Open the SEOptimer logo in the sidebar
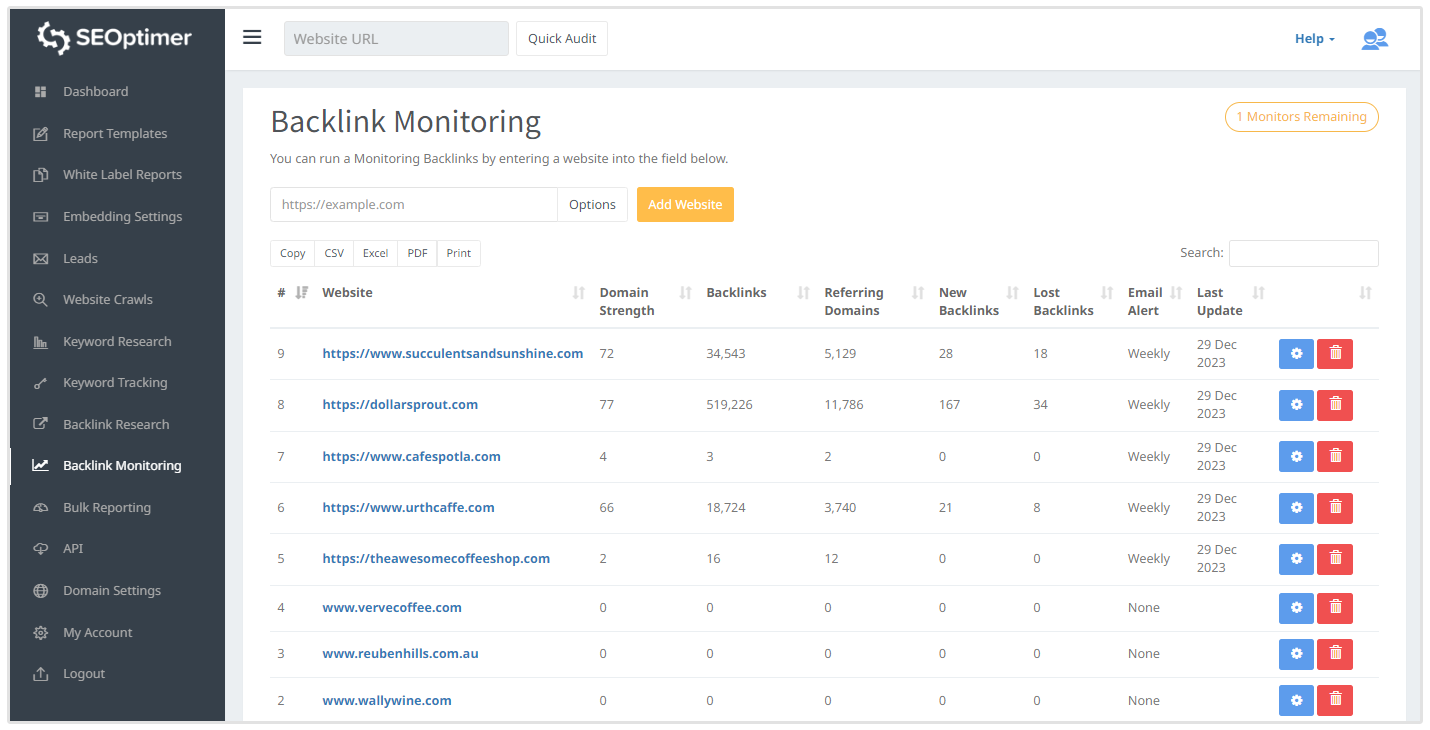1430x730 pixels. coord(115,38)
